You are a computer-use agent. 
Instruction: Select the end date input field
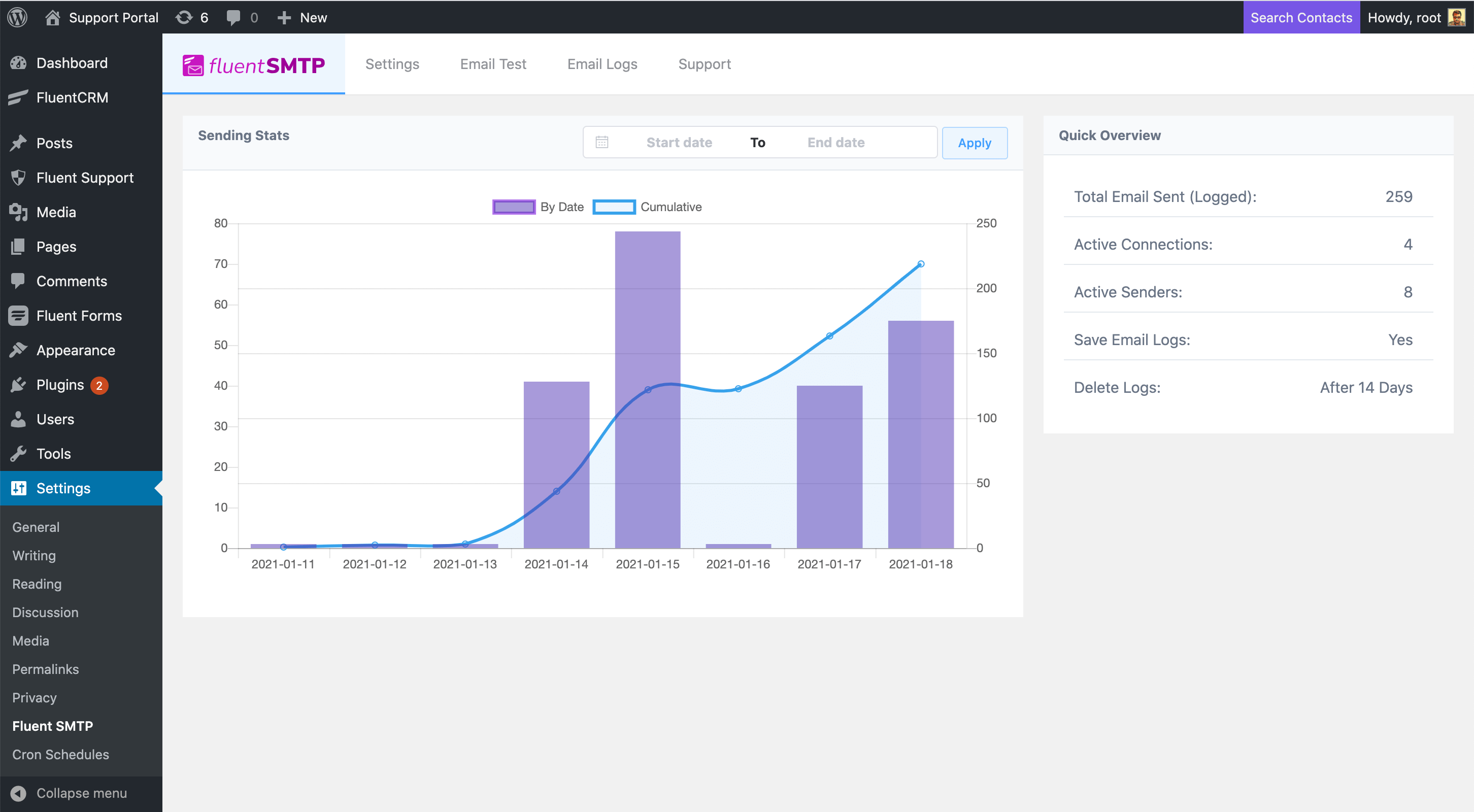pyautogui.click(x=834, y=142)
